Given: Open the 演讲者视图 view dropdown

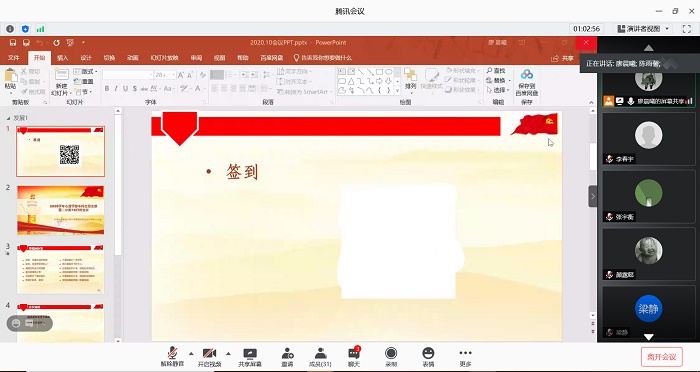Looking at the screenshot, I should [643, 29].
